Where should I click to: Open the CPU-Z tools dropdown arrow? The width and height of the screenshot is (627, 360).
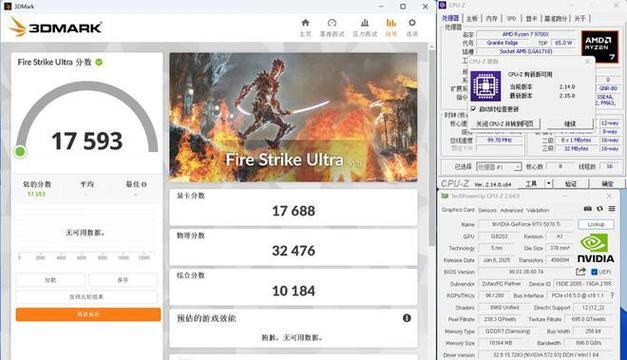click(549, 183)
